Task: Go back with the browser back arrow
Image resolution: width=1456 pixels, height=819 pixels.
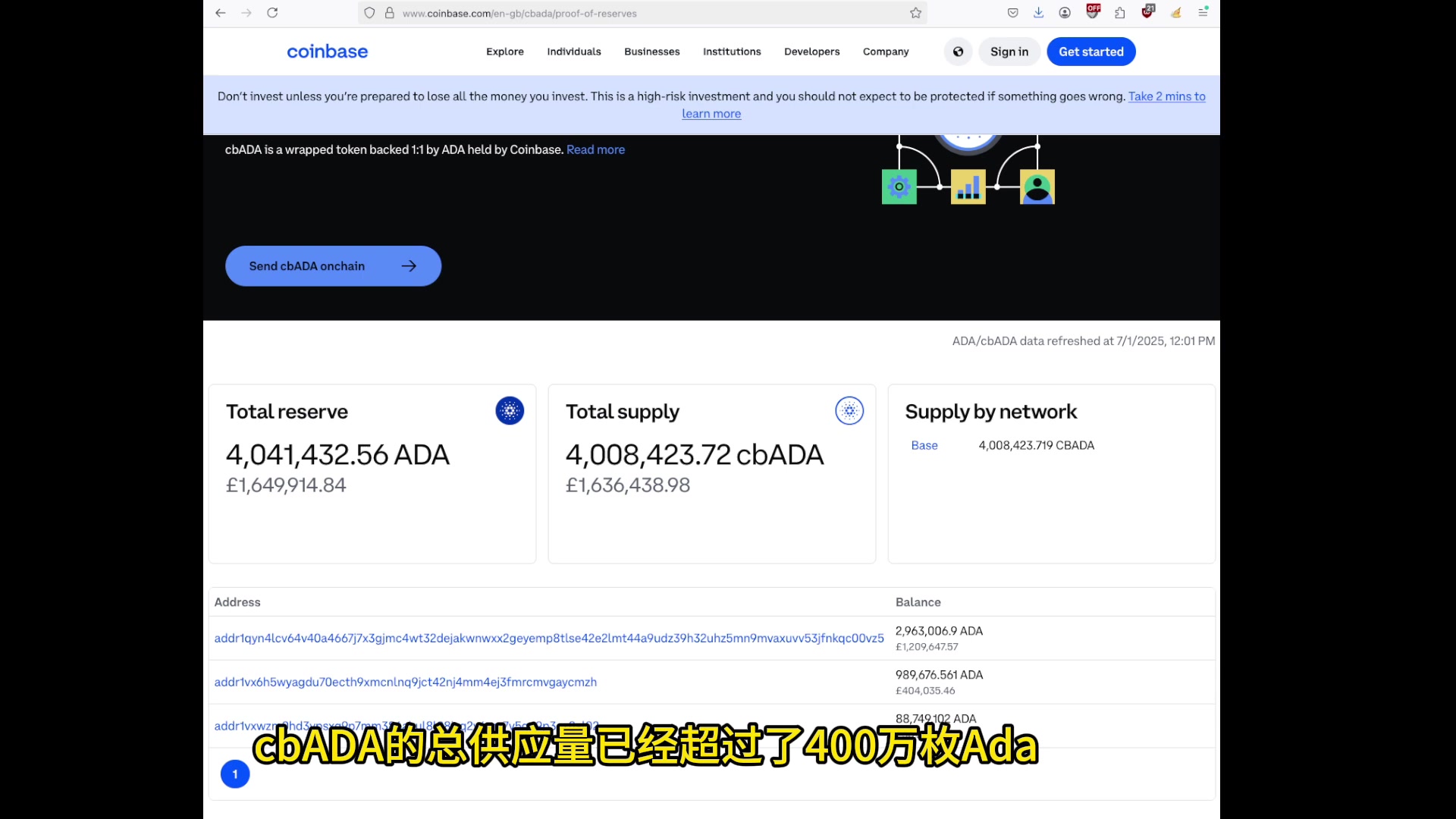Action: (221, 13)
